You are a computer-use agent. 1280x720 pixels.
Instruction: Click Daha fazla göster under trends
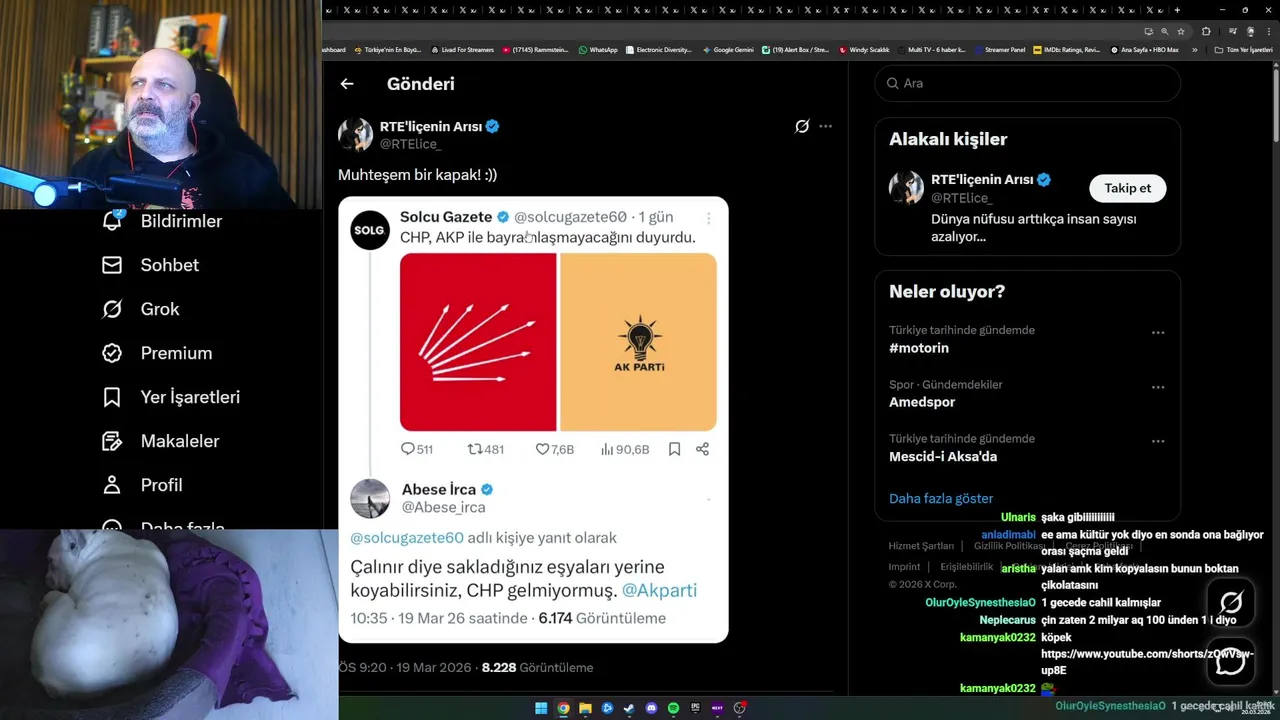click(x=941, y=498)
